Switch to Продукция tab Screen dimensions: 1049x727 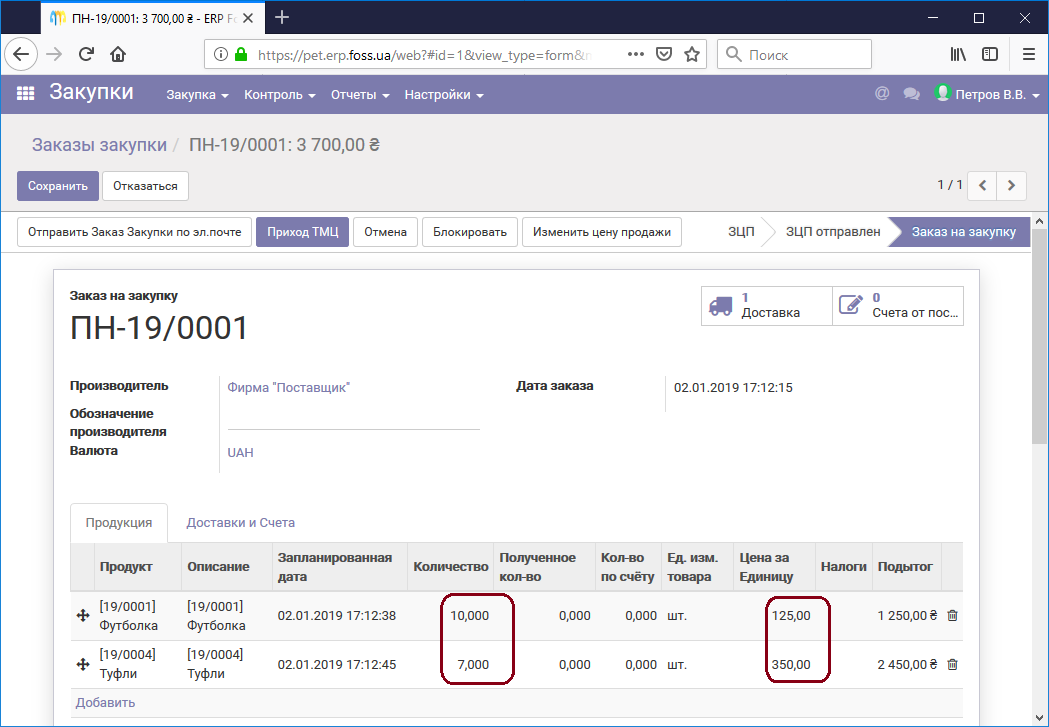point(118,522)
